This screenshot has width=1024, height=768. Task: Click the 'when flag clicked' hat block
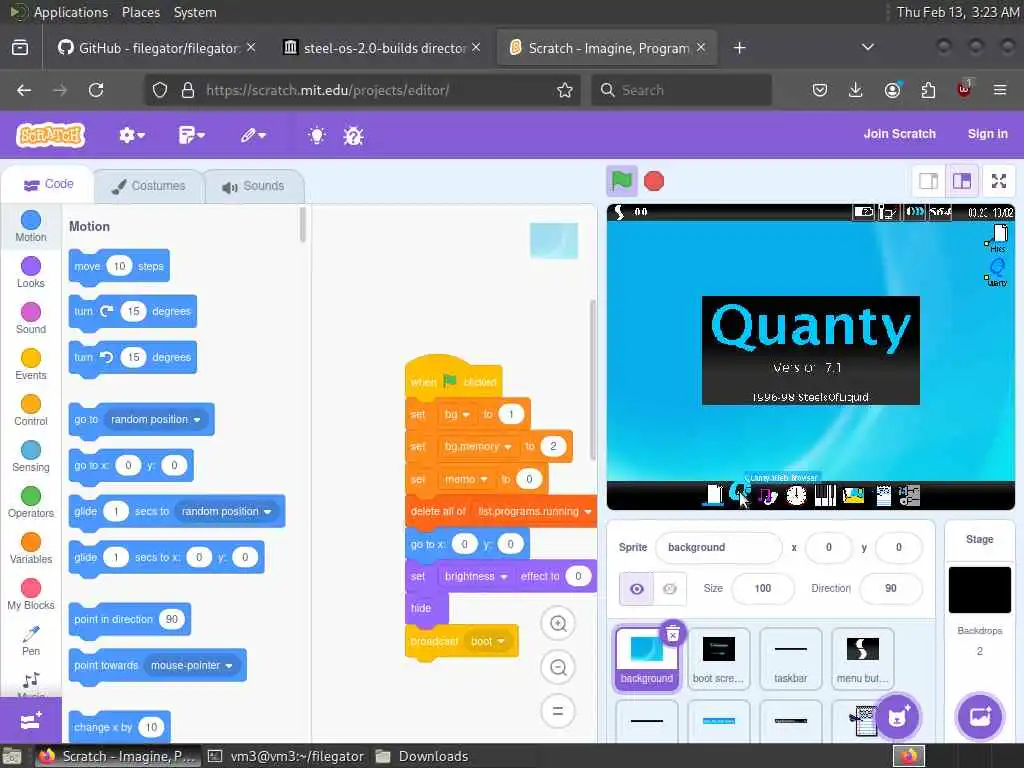pos(453,379)
